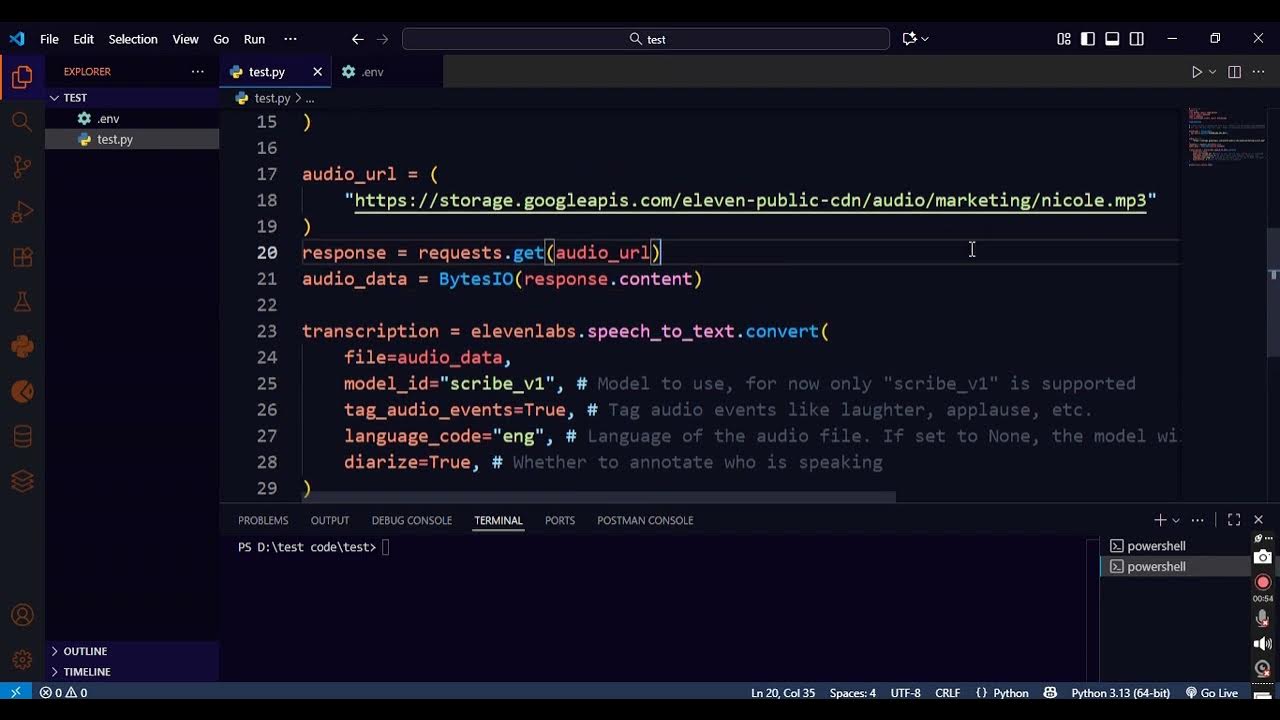Open the Source Control view

(x=22, y=167)
